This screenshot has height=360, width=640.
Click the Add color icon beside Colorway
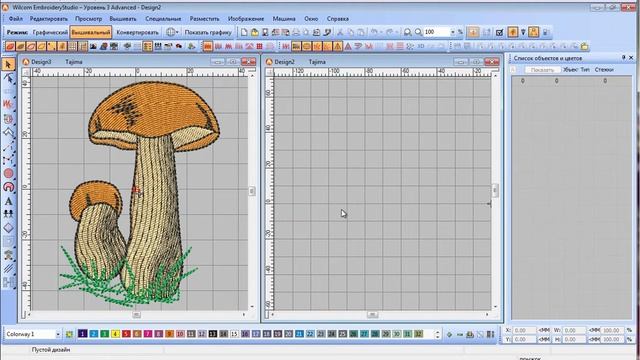[69, 334]
